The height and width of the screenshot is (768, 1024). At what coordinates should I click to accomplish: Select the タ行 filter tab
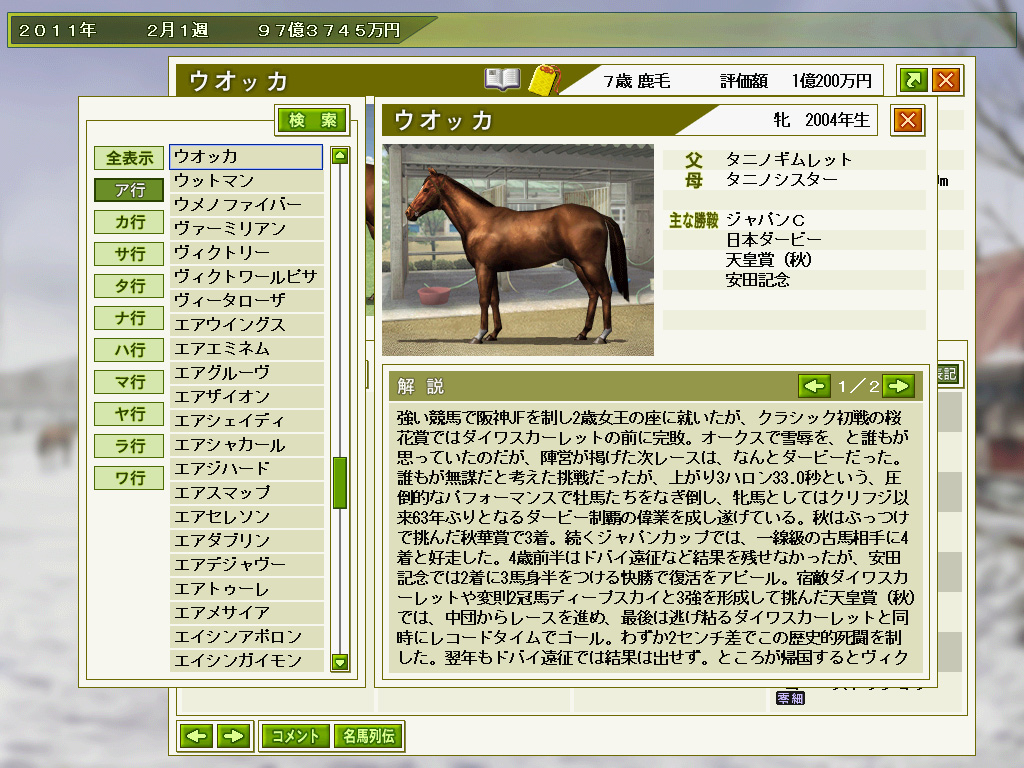pos(129,286)
